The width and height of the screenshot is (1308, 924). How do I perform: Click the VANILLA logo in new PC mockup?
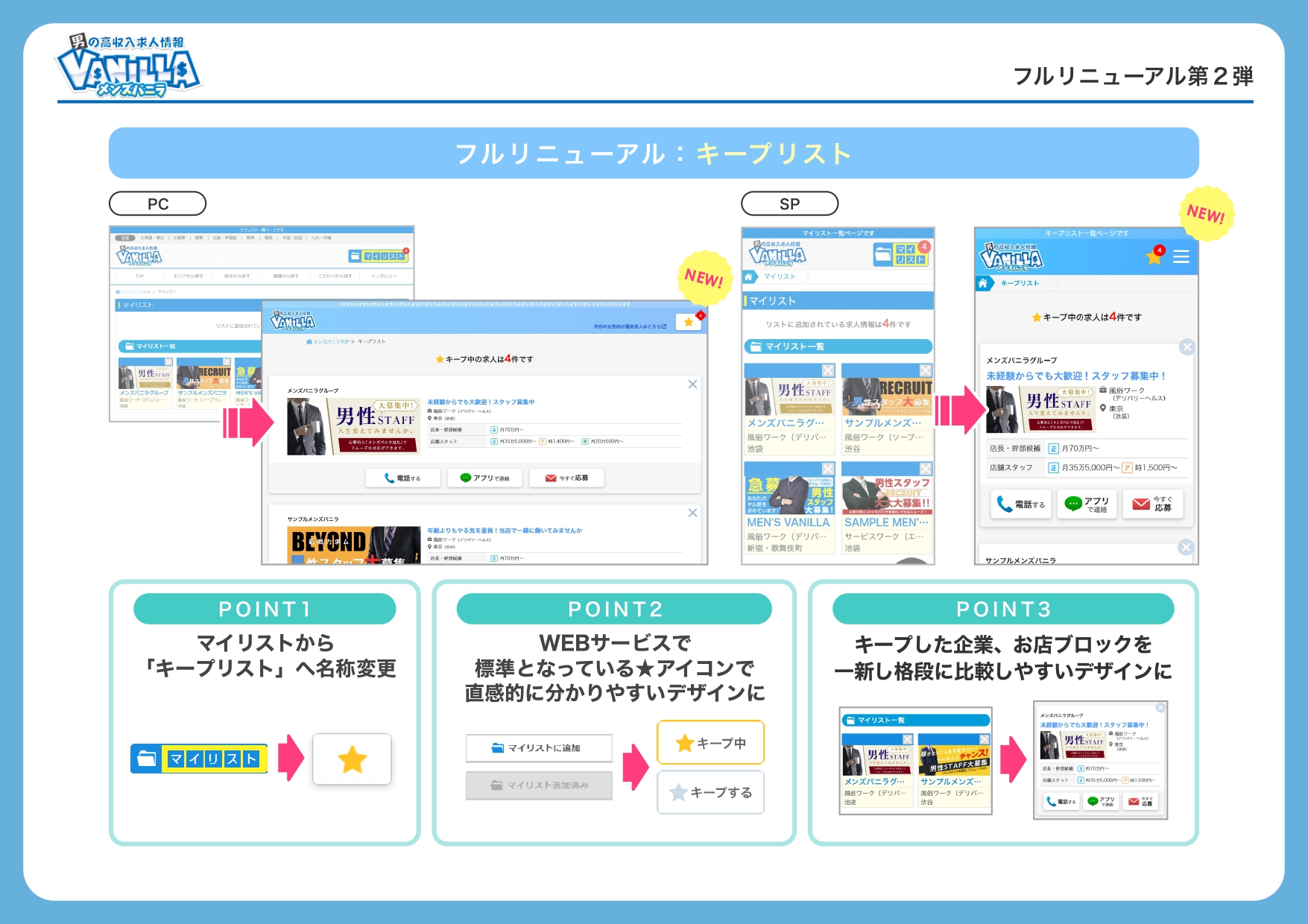coord(292,320)
